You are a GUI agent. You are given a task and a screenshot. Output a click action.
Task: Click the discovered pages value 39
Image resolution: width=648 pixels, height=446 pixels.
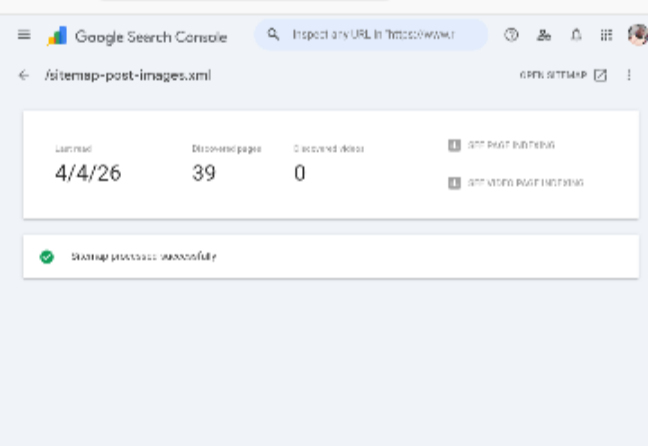tap(204, 173)
